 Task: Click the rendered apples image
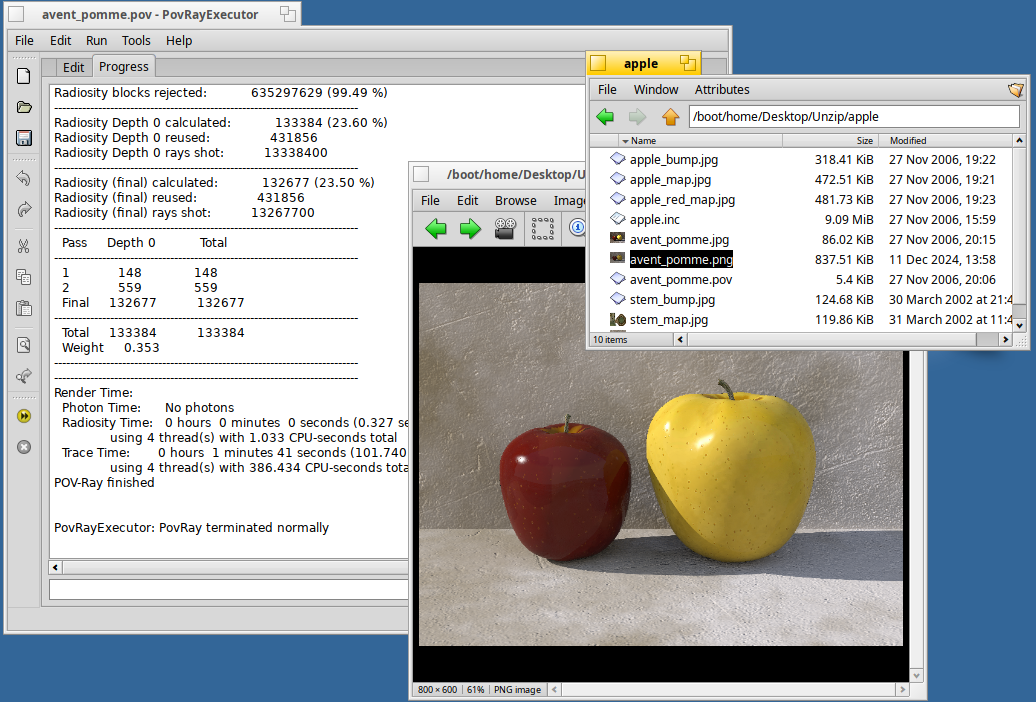tap(661, 464)
